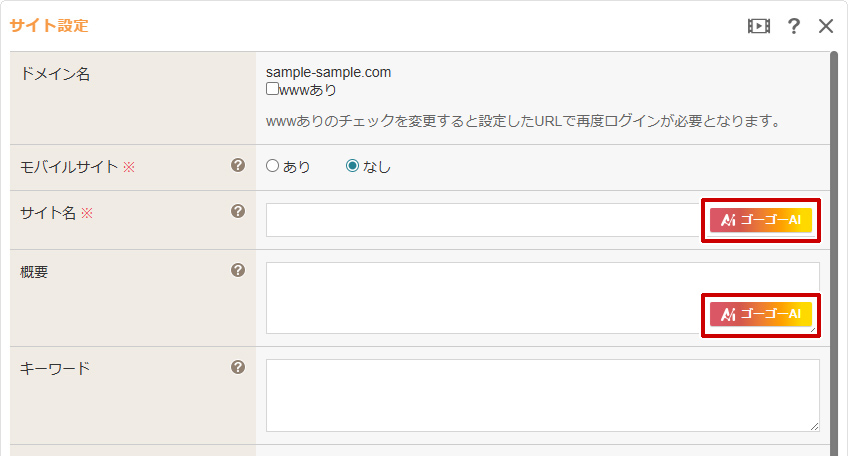This screenshot has height=456, width=848.
Task: Close the サイト設定 dialog
Action: tap(826, 26)
